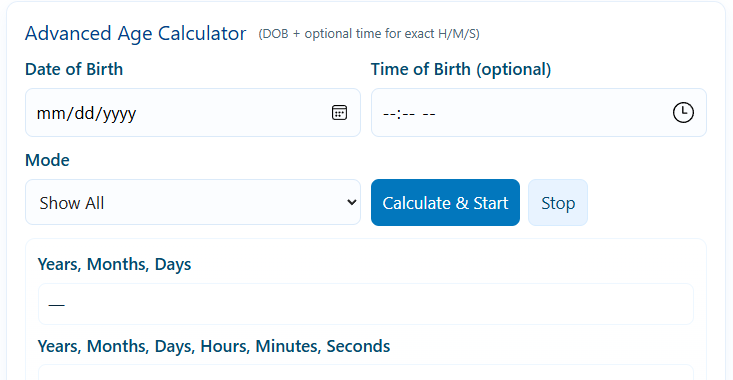
Task: Select the AM/PM segment of the time field
Action: (x=429, y=114)
